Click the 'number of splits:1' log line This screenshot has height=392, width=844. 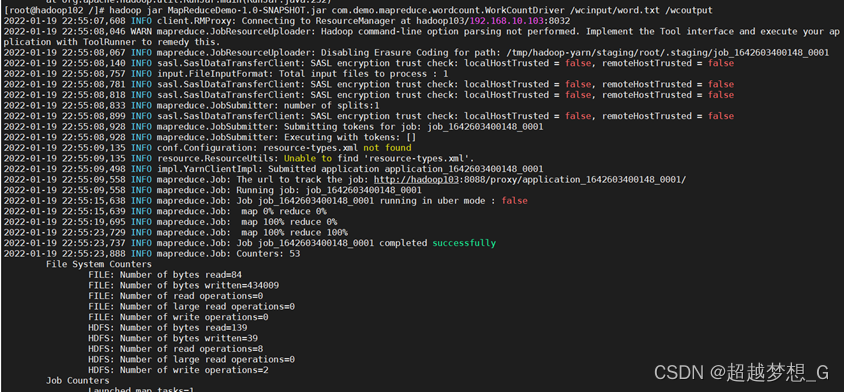191,106
